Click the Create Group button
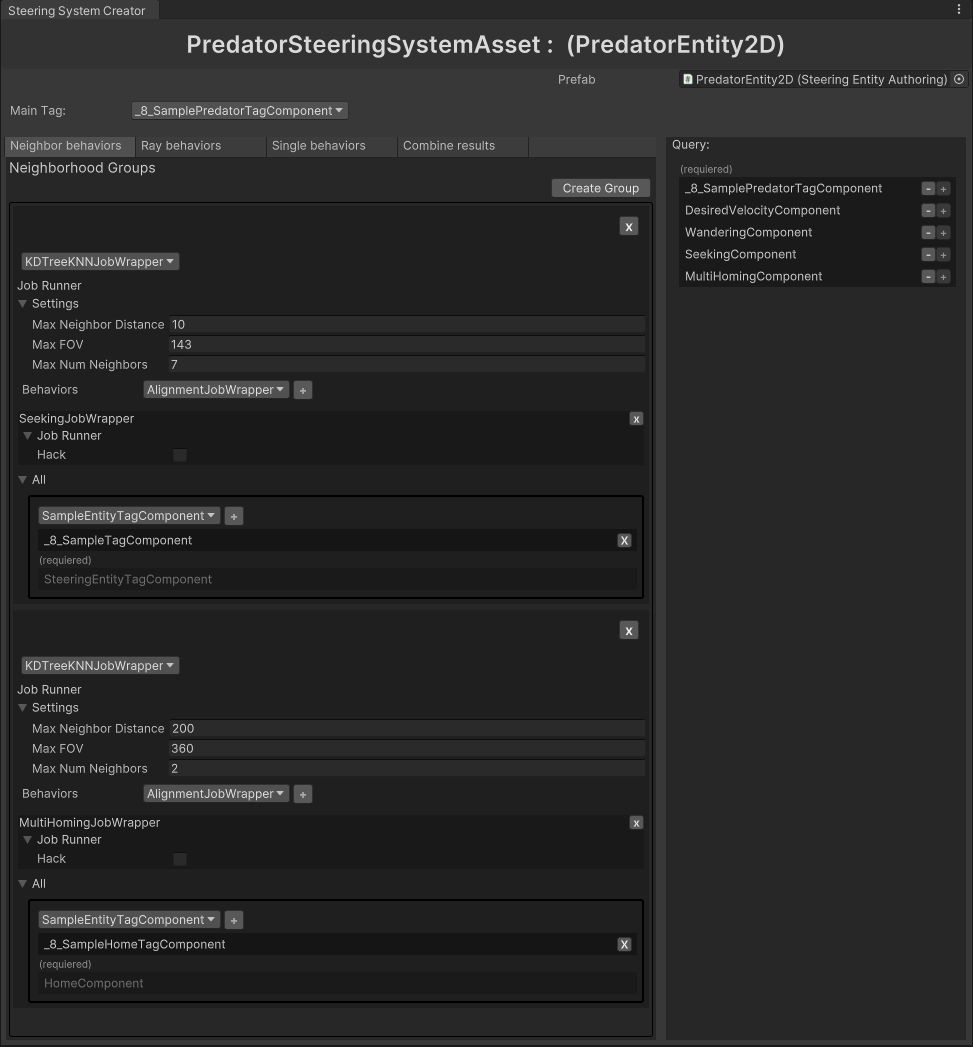This screenshot has height=1047, width=973. point(601,188)
